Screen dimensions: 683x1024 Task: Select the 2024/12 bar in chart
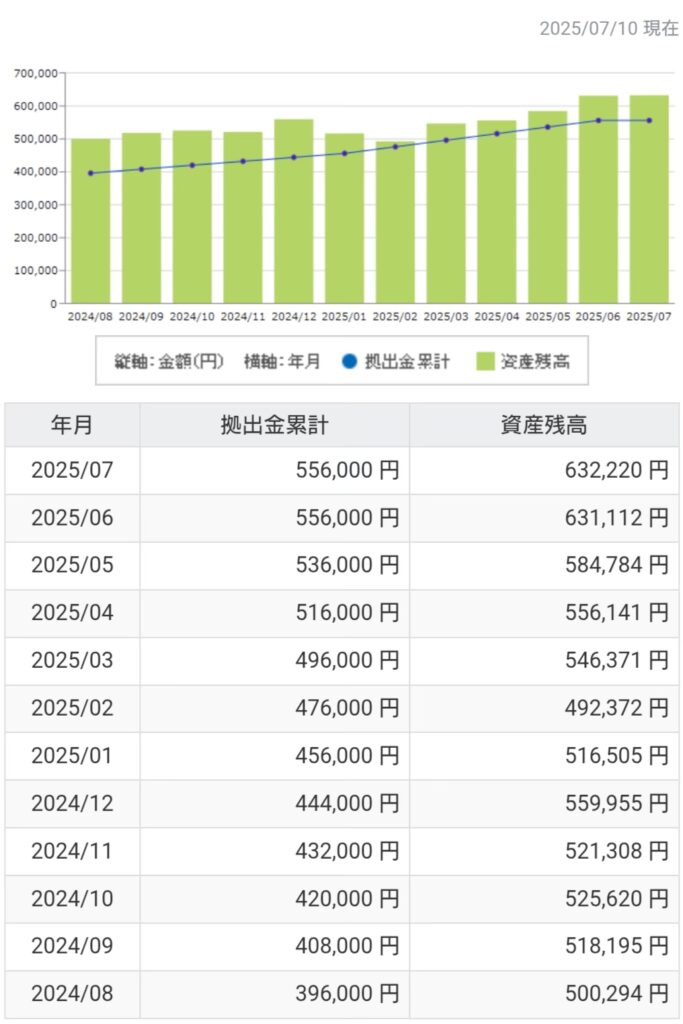[294, 211]
